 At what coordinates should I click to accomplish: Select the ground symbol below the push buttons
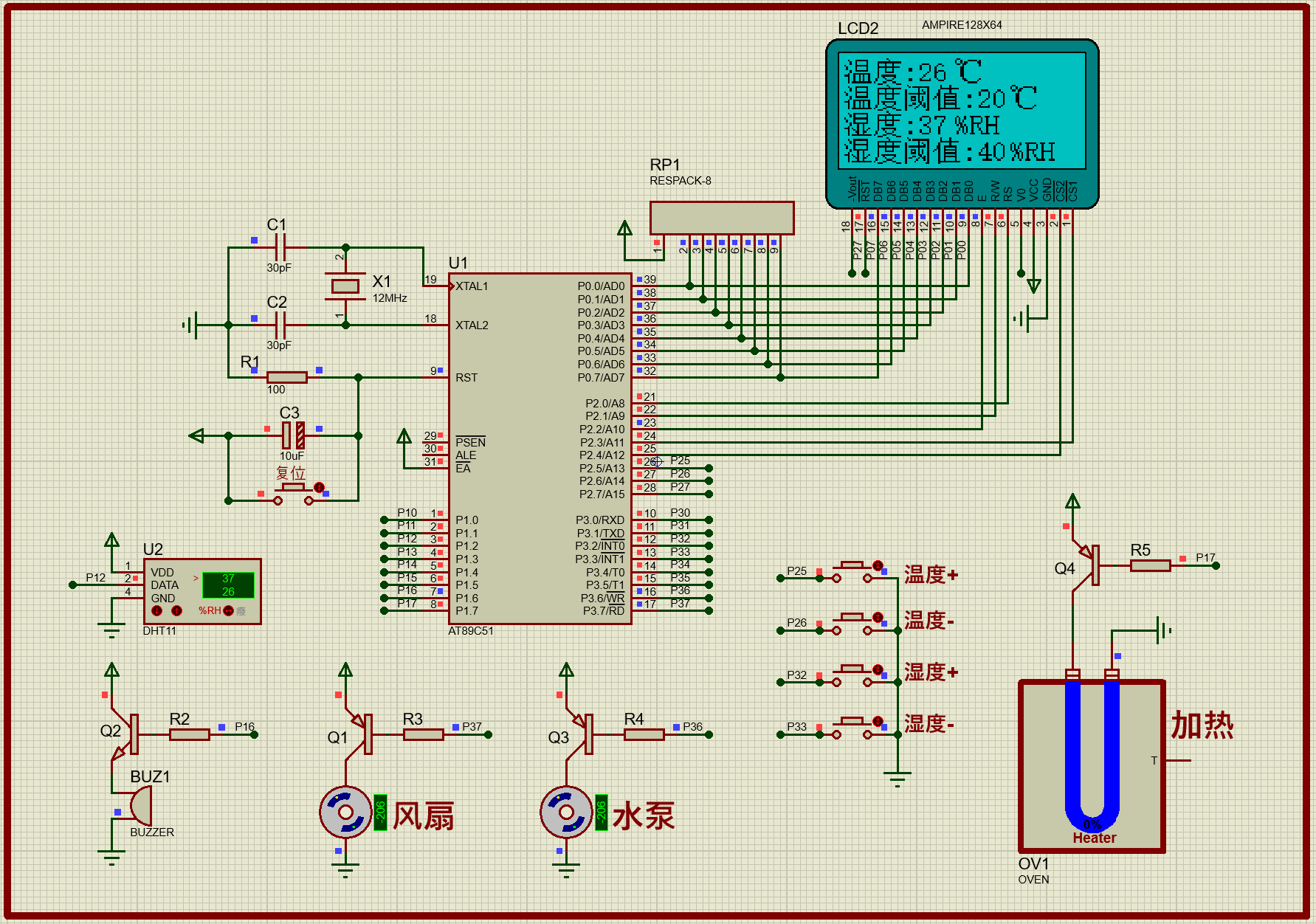pos(898,779)
